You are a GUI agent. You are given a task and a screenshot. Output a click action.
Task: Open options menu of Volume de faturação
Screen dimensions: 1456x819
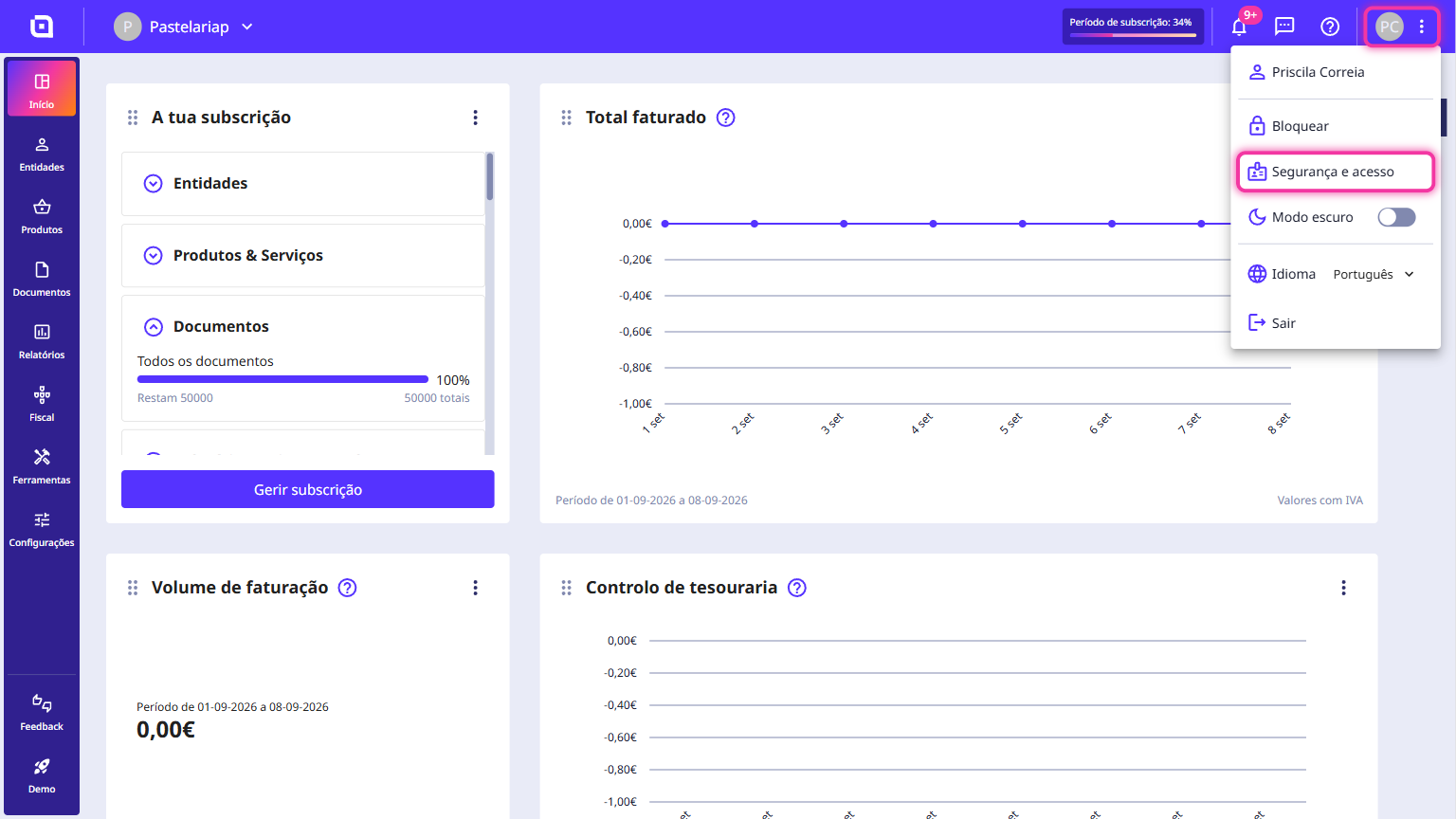[x=476, y=588]
